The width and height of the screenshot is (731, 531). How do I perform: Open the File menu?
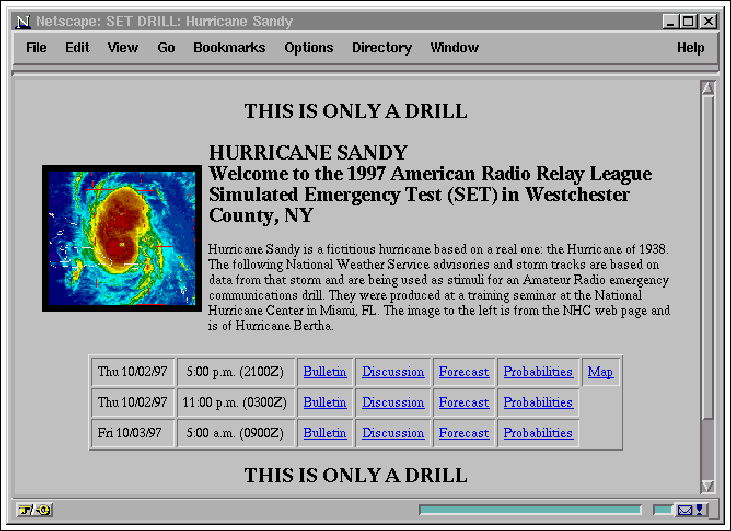tap(36, 48)
